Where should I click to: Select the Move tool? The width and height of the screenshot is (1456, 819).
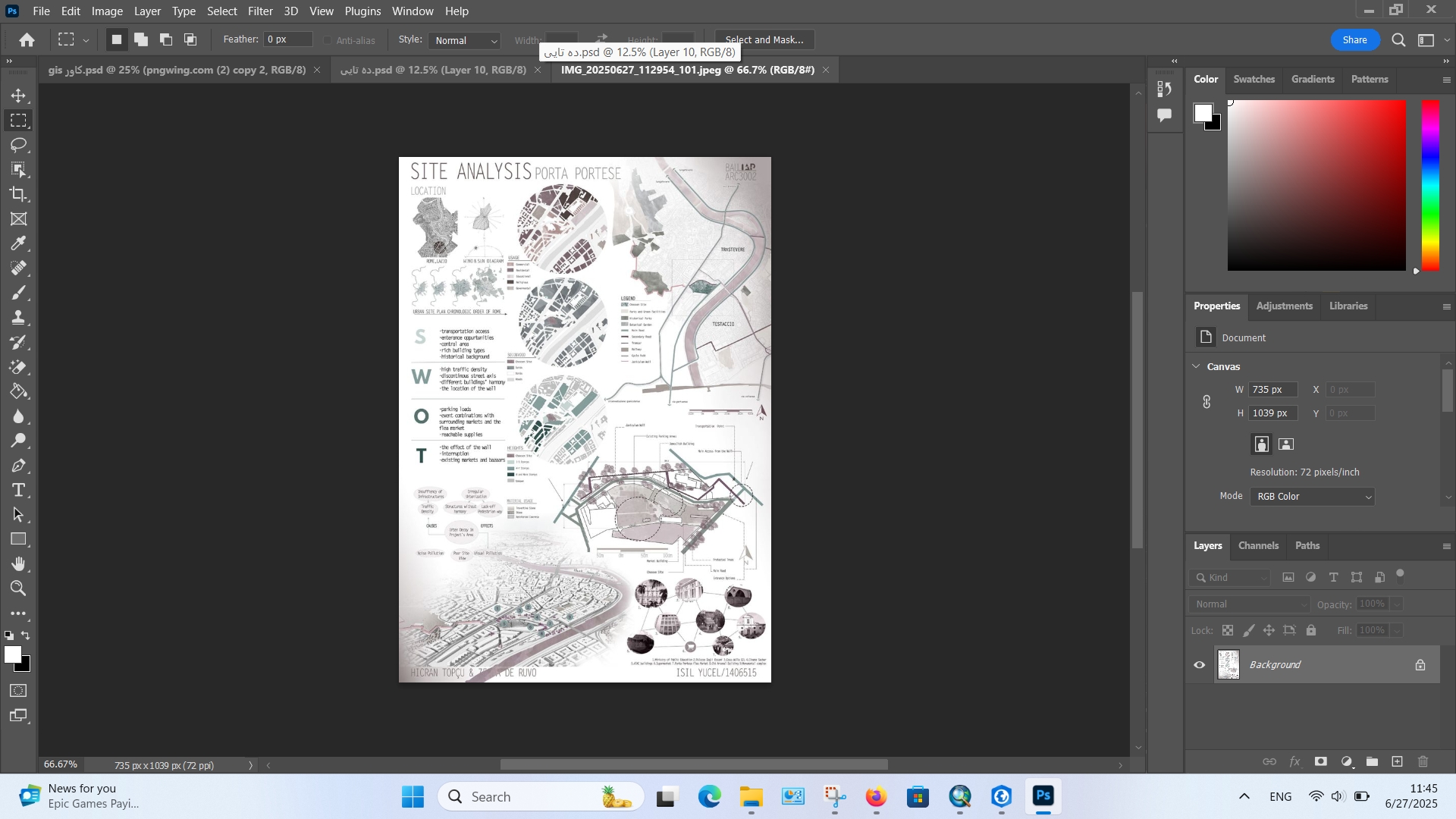click(19, 96)
